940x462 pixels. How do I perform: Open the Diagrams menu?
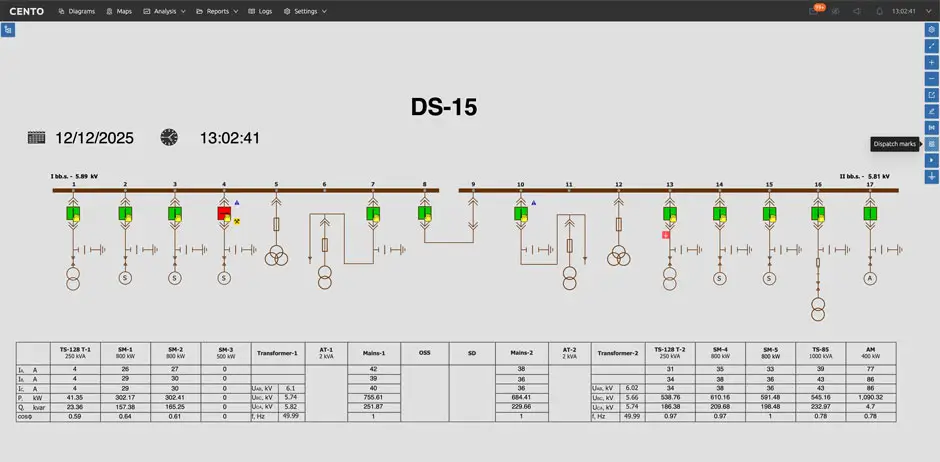[77, 11]
